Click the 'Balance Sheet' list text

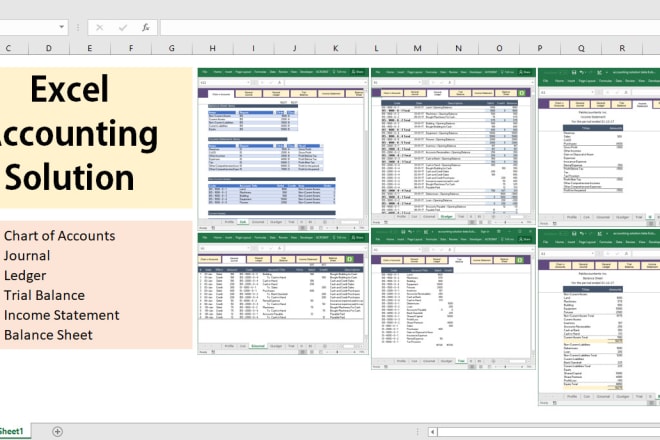click(48, 335)
